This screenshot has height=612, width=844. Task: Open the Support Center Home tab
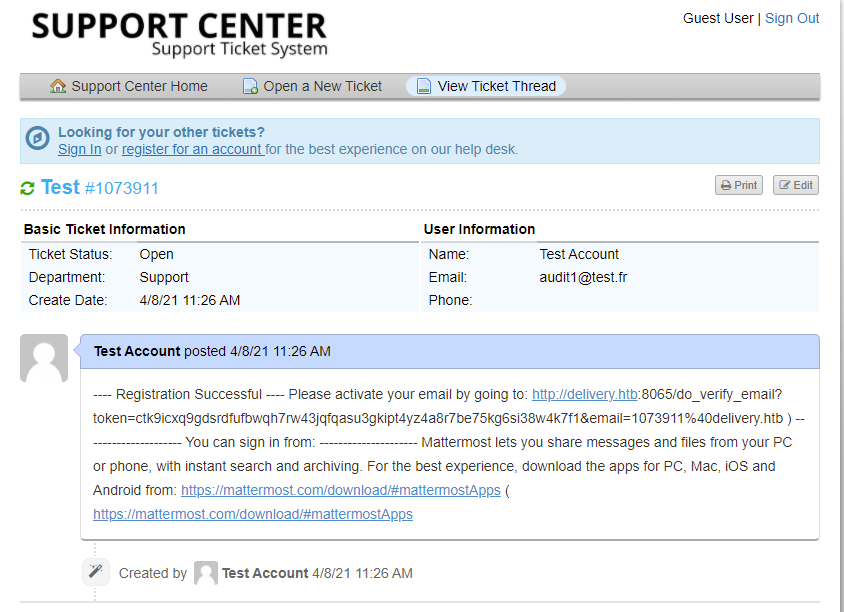139,86
